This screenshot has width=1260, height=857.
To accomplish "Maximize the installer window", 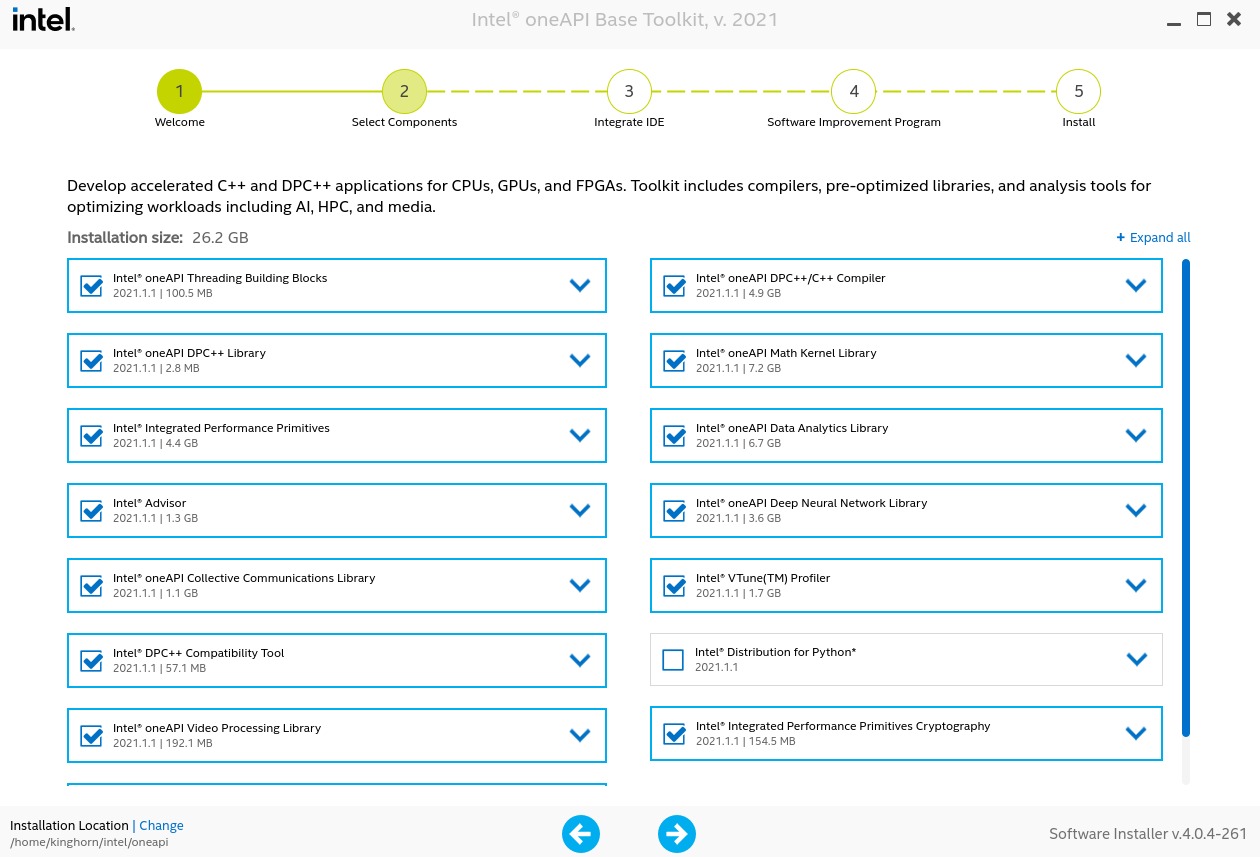I will [x=1204, y=19].
